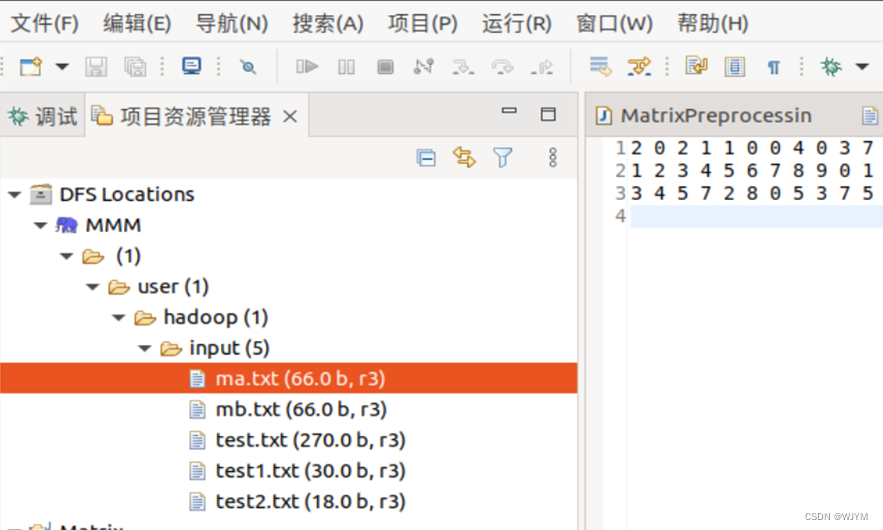
Task: Select test1.txt (30.0 b, r3)
Action: [310, 471]
